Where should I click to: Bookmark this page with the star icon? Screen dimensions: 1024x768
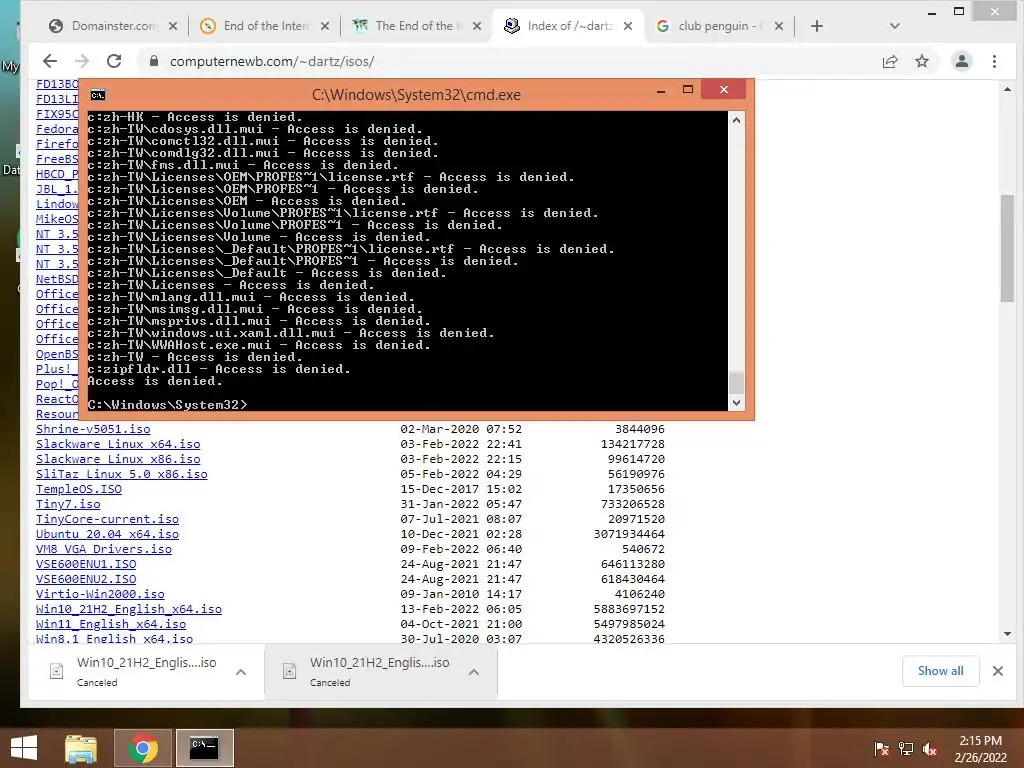tap(921, 61)
